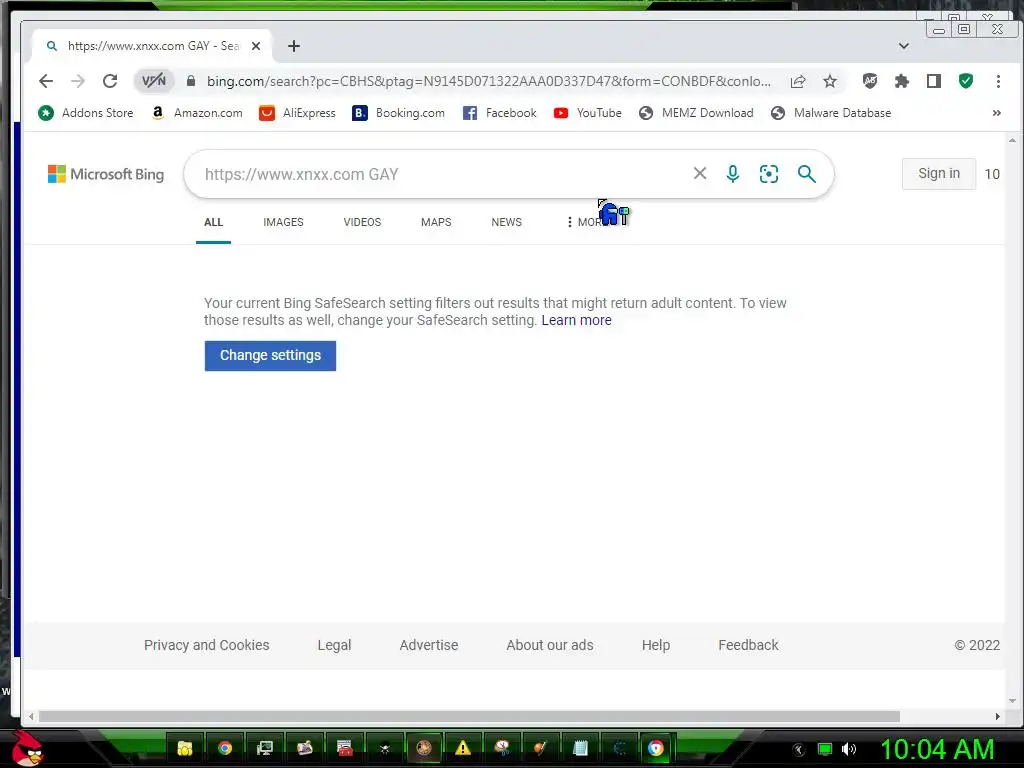Open the ad blocker extension icon
The width and height of the screenshot is (1024, 768).
click(x=869, y=81)
